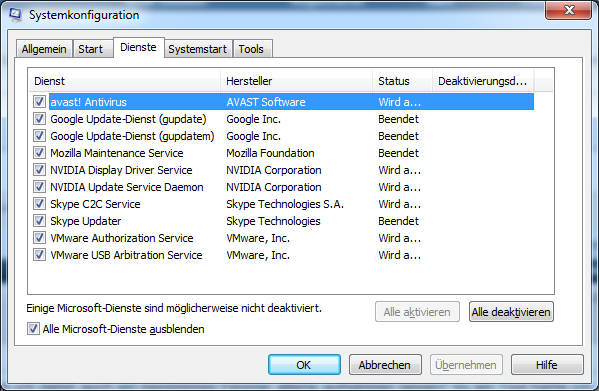Toggle Google Update-Dienst (gupdatem) checkbox

(39, 136)
